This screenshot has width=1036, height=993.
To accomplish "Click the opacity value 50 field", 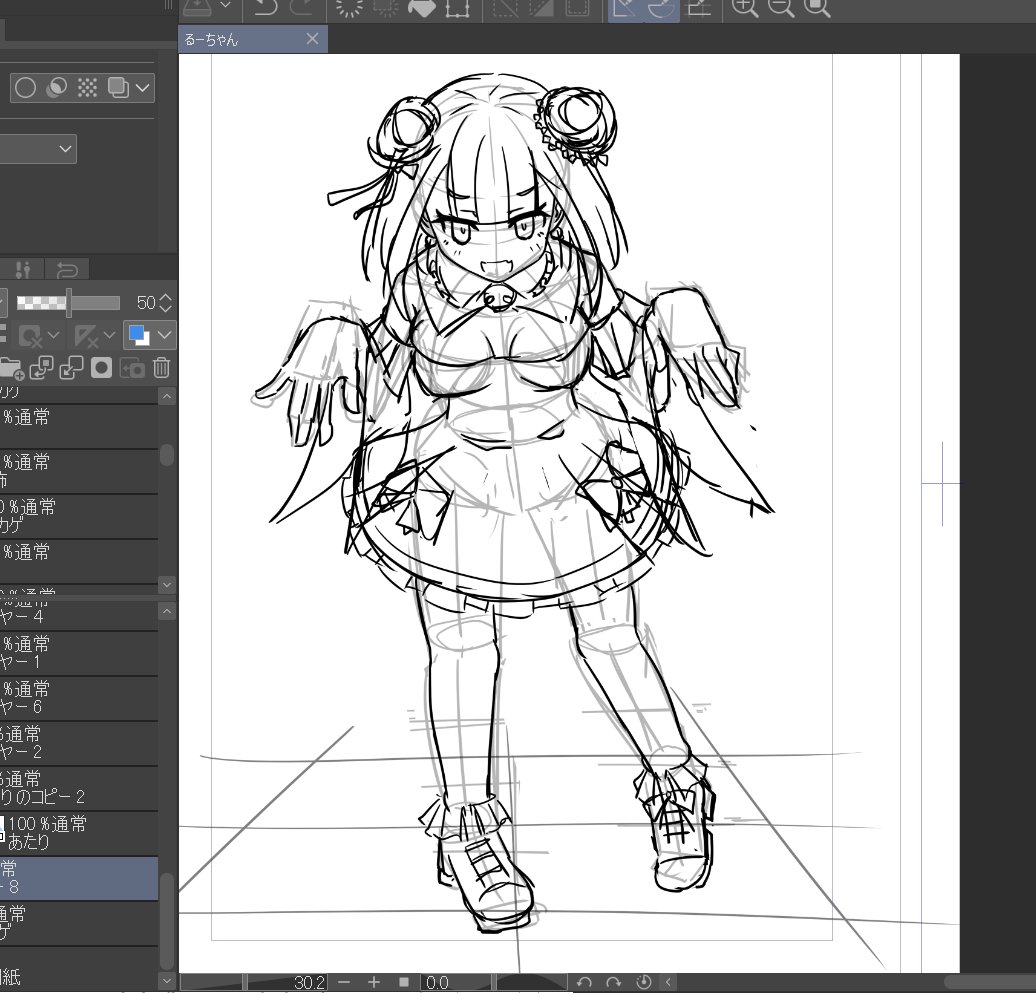I will click(x=146, y=303).
